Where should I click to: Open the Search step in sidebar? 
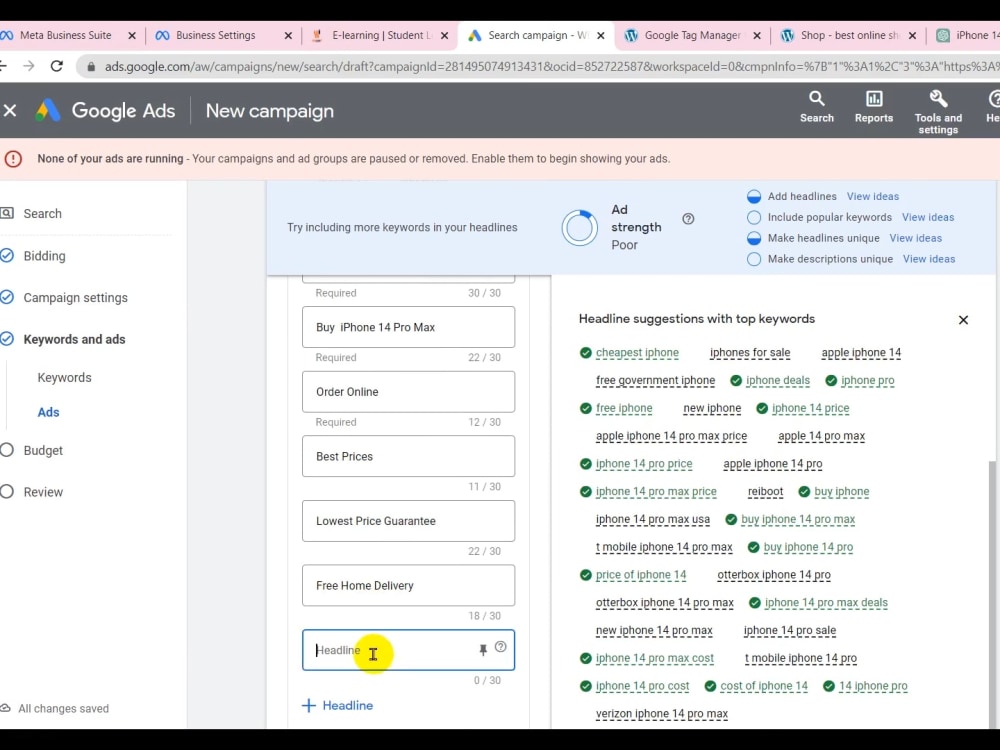pos(43,214)
